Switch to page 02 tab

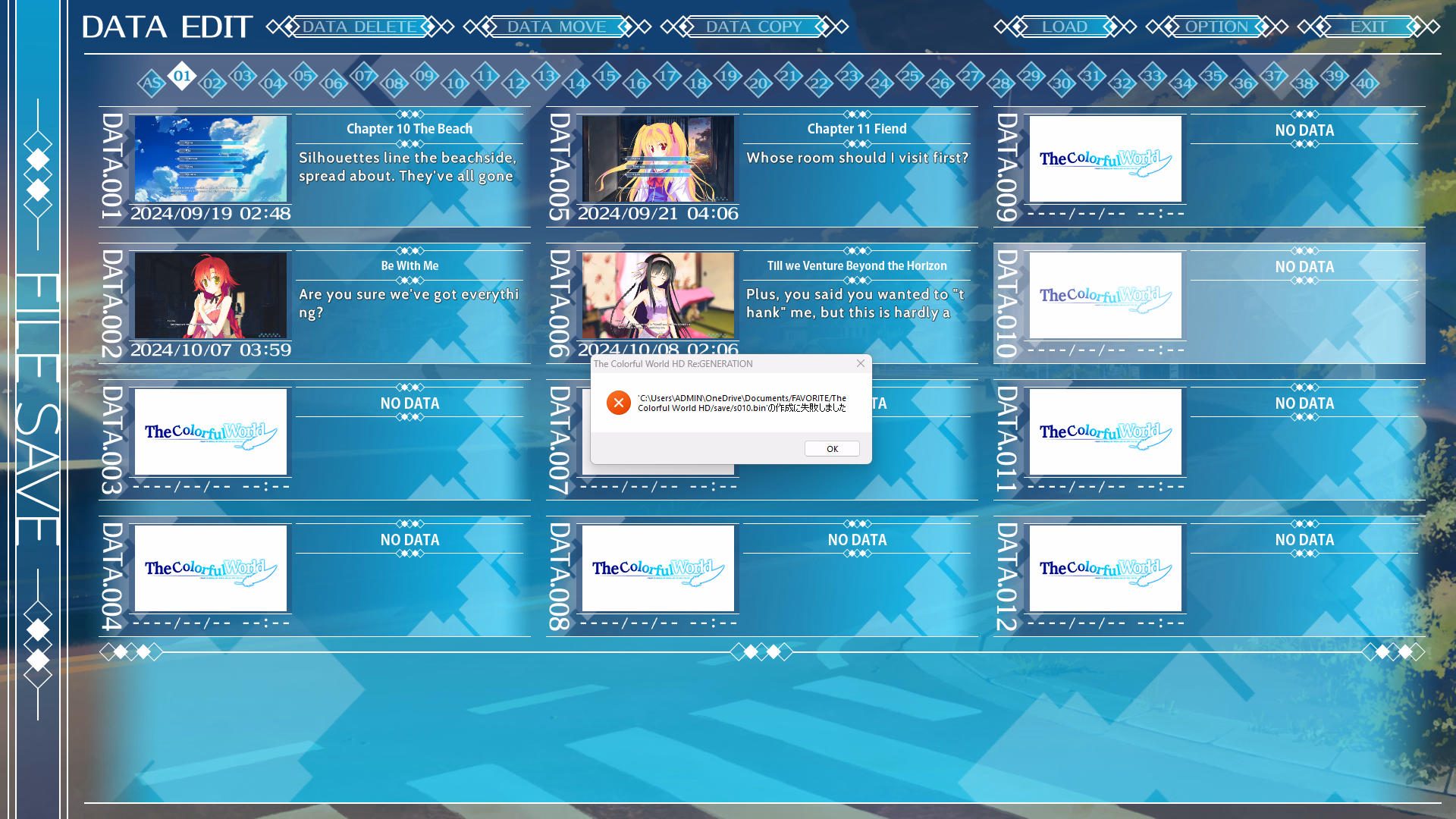coord(212,83)
